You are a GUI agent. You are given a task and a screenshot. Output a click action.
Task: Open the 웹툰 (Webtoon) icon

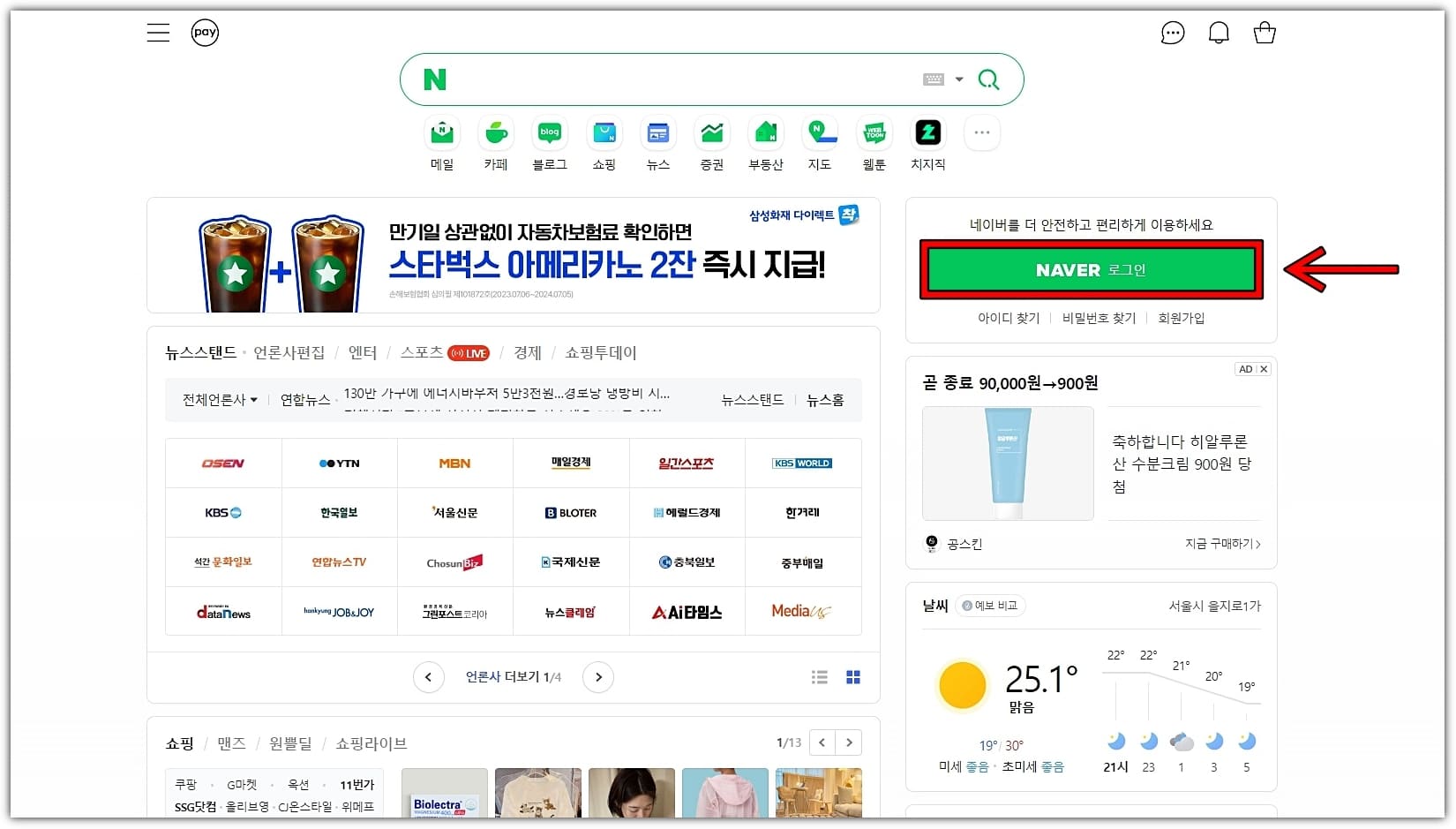click(874, 132)
